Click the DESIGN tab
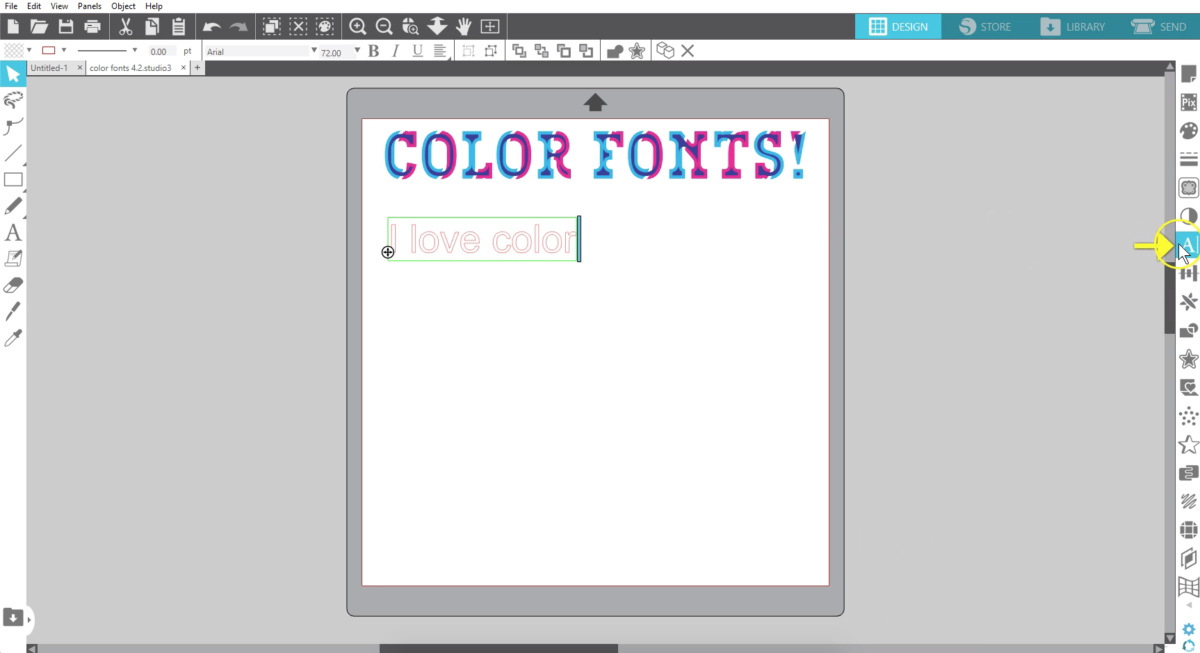Screen dimensions: 1200x653 pyautogui.click(x=898, y=27)
